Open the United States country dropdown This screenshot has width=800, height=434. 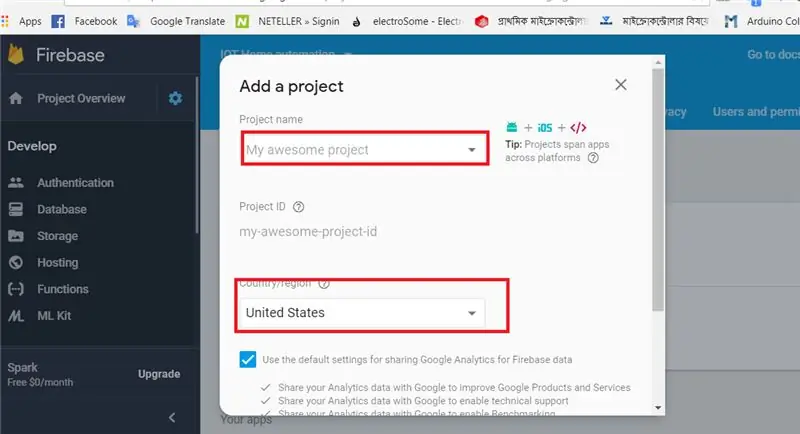pyautogui.click(x=361, y=313)
